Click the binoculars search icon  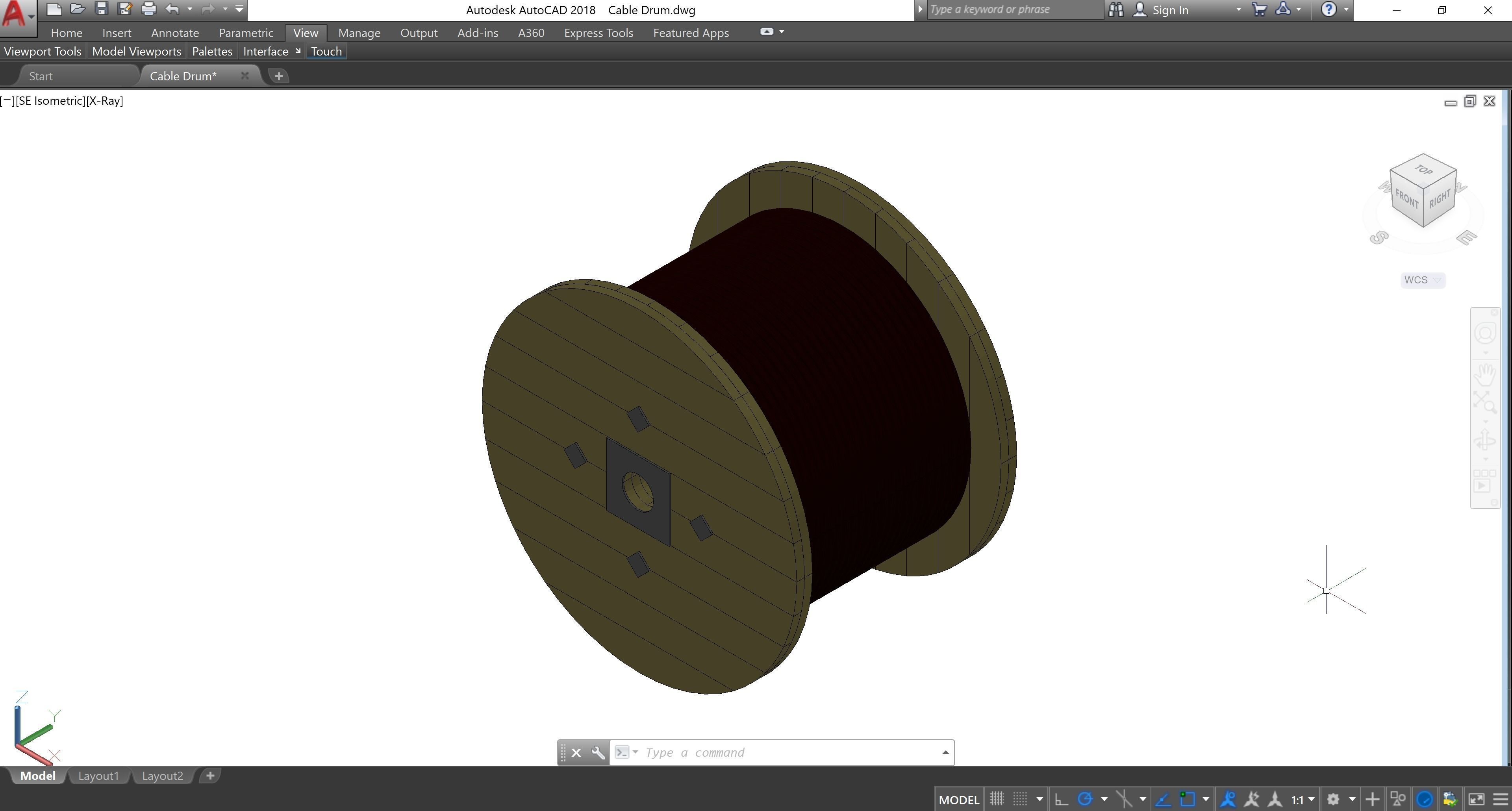point(1116,9)
